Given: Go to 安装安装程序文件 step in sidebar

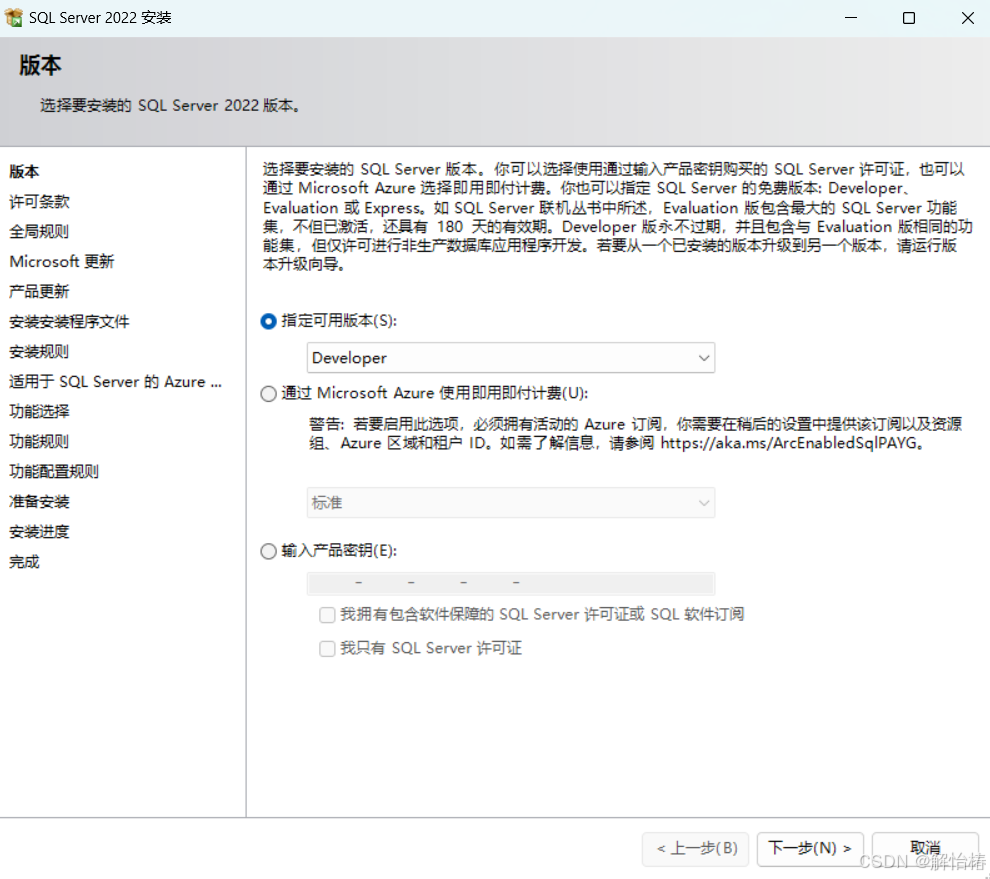Looking at the screenshot, I should point(69,322).
